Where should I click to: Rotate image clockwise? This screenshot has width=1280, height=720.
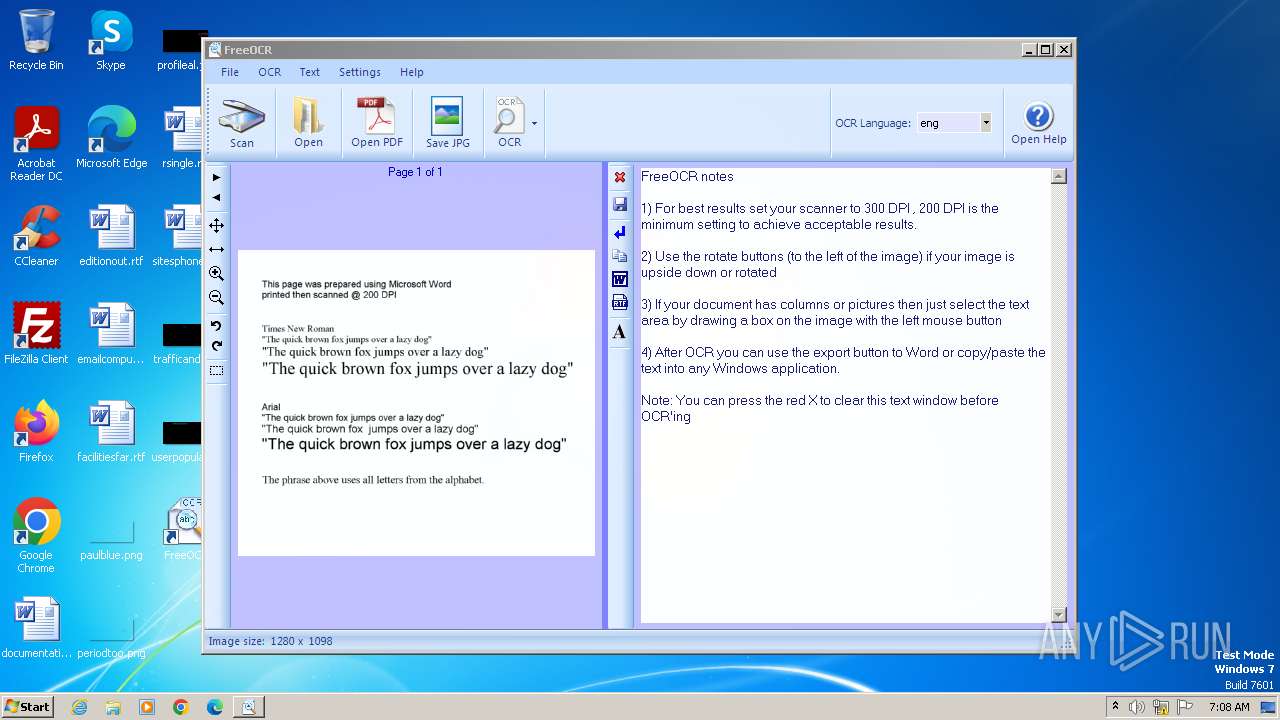216,346
